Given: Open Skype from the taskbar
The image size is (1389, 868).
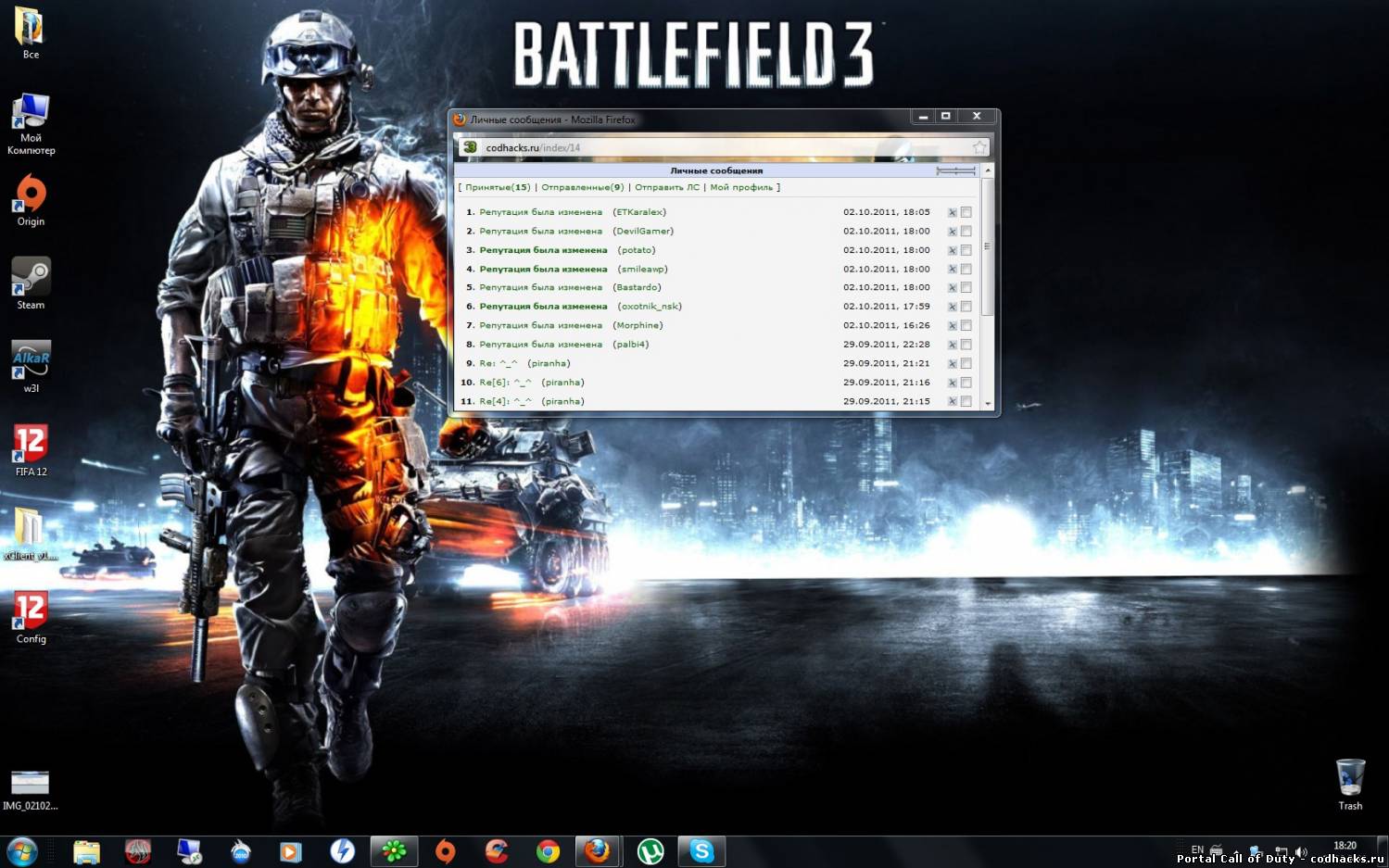Looking at the screenshot, I should pos(701,851).
